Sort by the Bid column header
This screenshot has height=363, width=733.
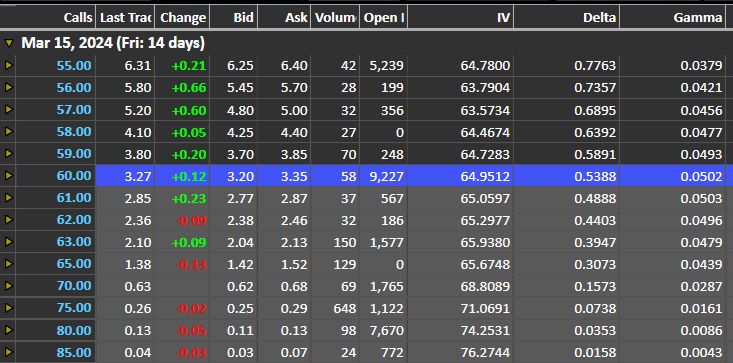coord(234,17)
